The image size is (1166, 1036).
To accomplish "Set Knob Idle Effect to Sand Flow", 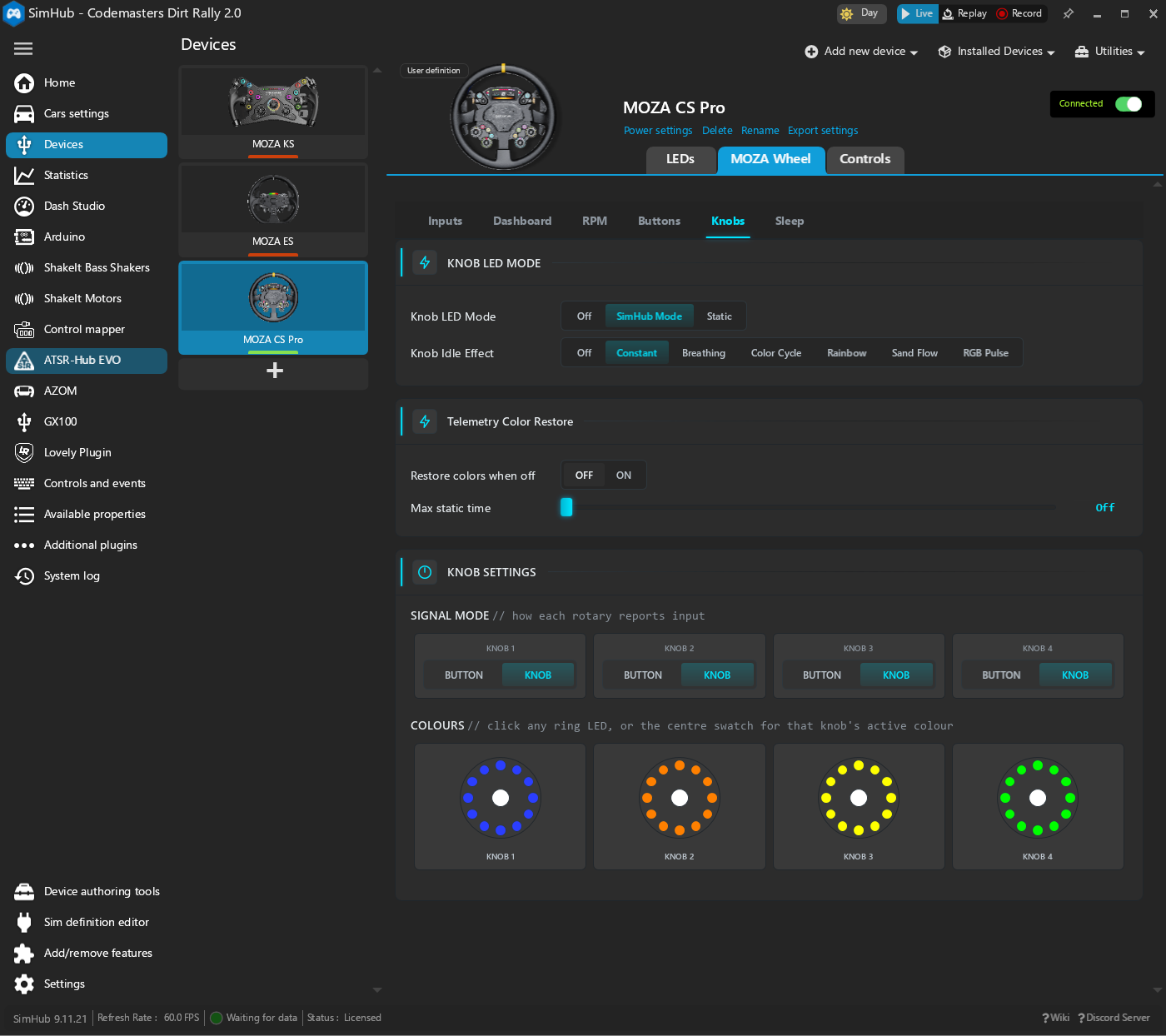I will click(x=914, y=353).
